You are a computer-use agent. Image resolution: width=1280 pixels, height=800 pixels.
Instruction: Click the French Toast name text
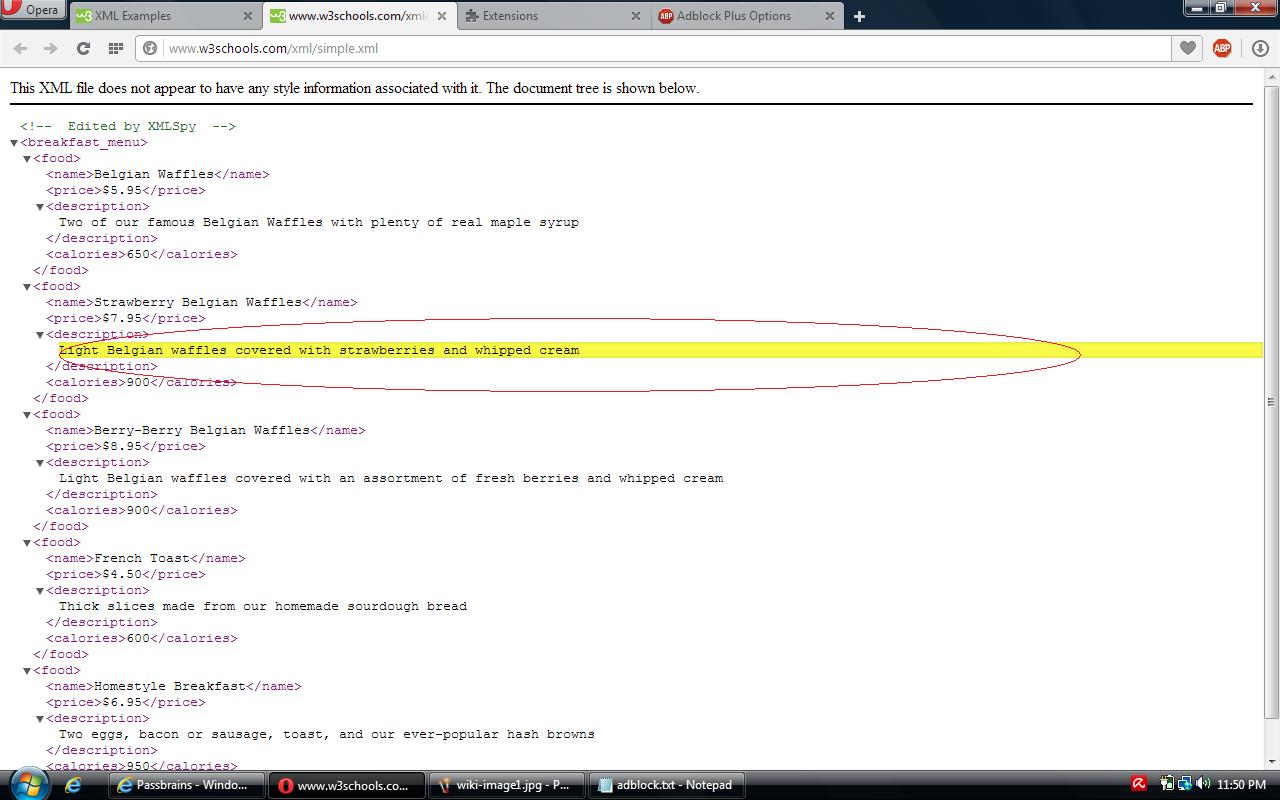click(142, 558)
